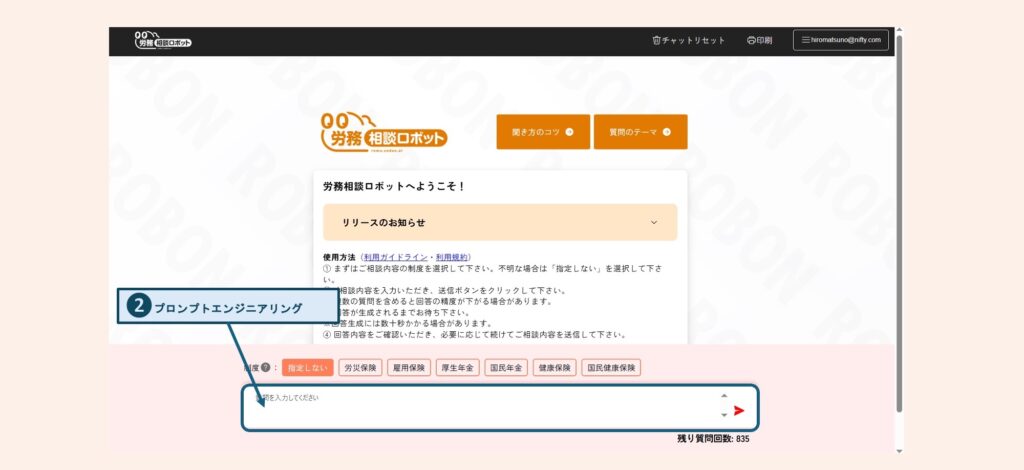
Task: Select the 厚生年金 category option
Action: pyautogui.click(x=457, y=368)
